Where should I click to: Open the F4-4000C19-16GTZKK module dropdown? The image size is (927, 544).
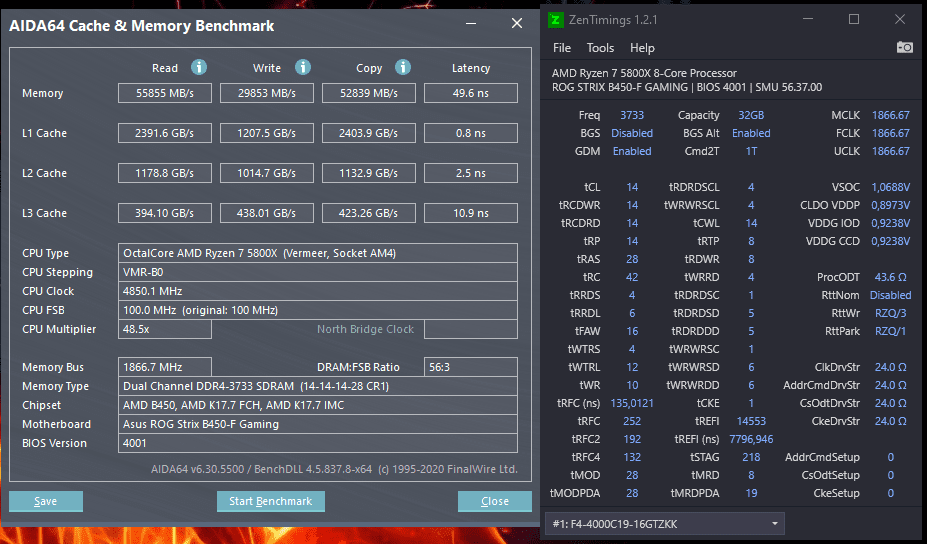click(665, 524)
